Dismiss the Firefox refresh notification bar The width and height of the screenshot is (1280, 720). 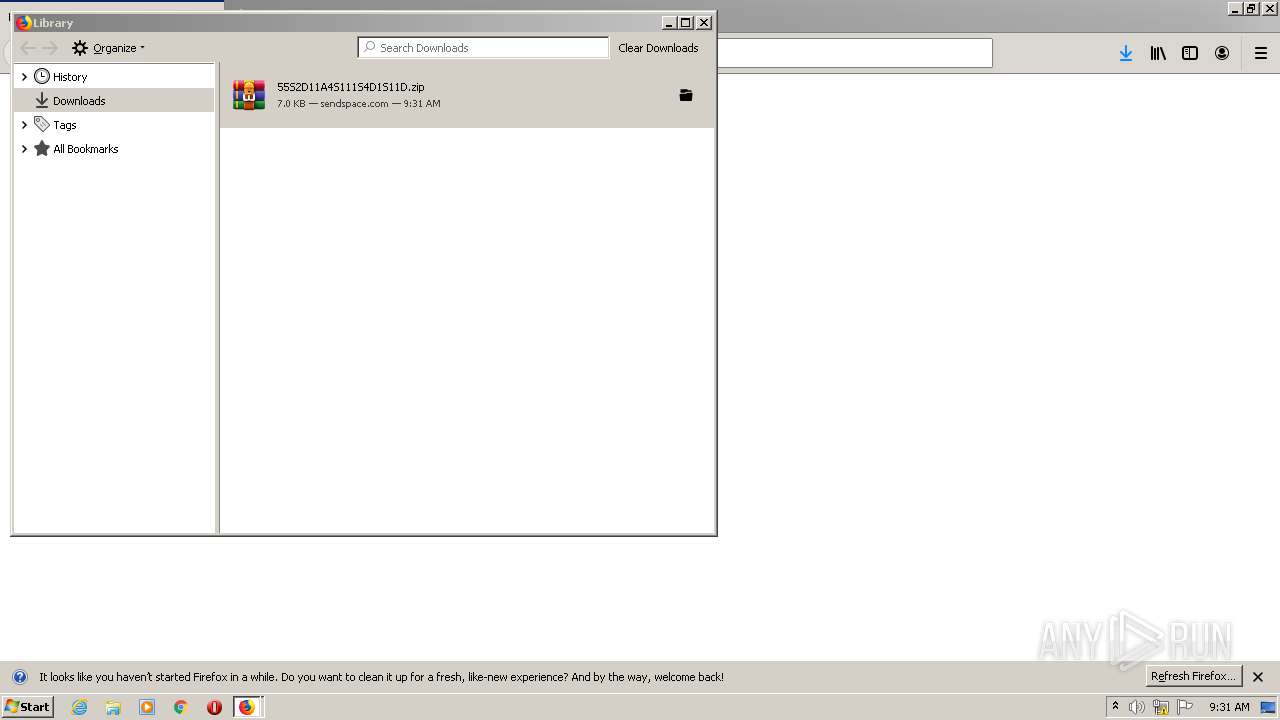pyautogui.click(x=1258, y=677)
